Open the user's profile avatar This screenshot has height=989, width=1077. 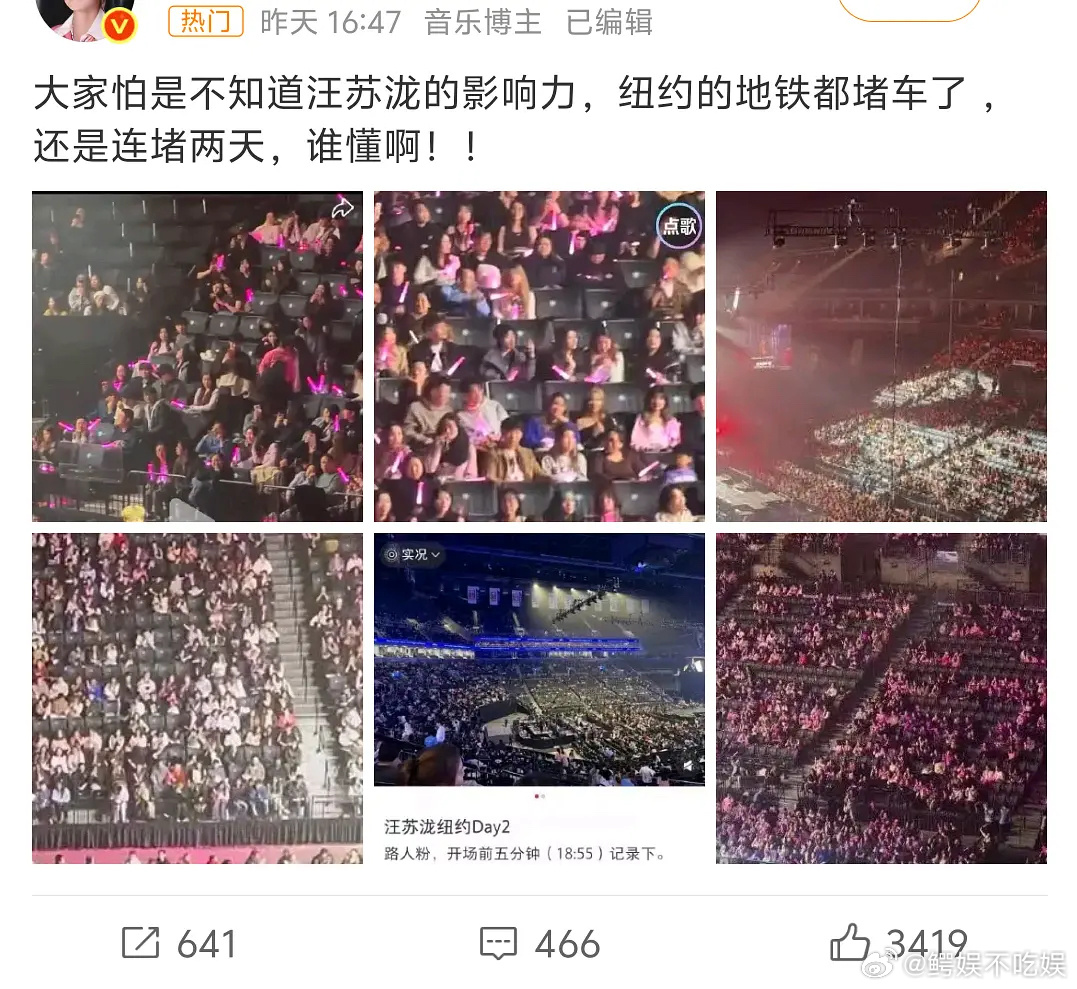pyautogui.click(x=86, y=17)
